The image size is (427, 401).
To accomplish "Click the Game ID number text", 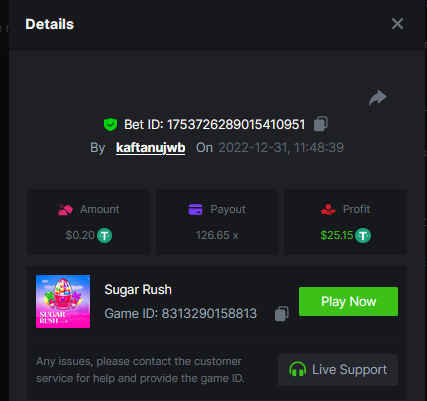I will (209, 314).
